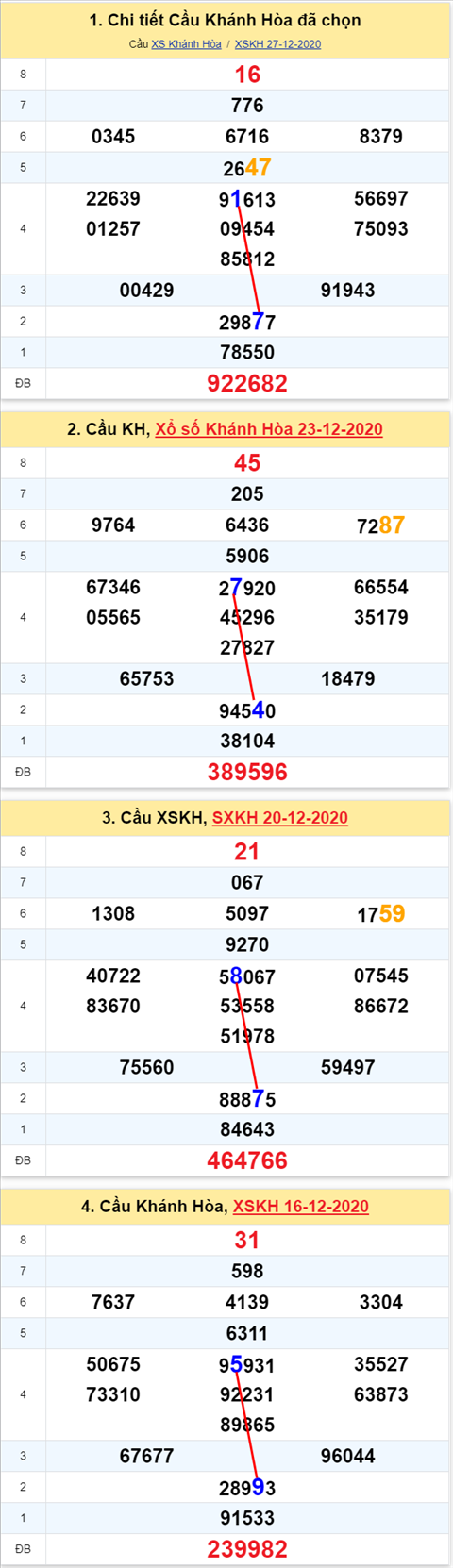The width and height of the screenshot is (453, 1568).
Task: Select the number 05565
Action: pyautogui.click(x=113, y=618)
